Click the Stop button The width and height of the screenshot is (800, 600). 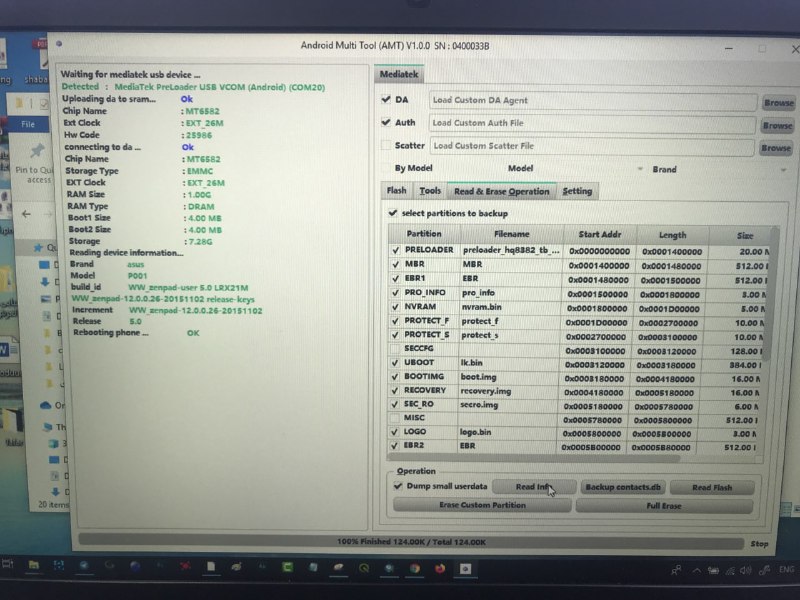(759, 544)
